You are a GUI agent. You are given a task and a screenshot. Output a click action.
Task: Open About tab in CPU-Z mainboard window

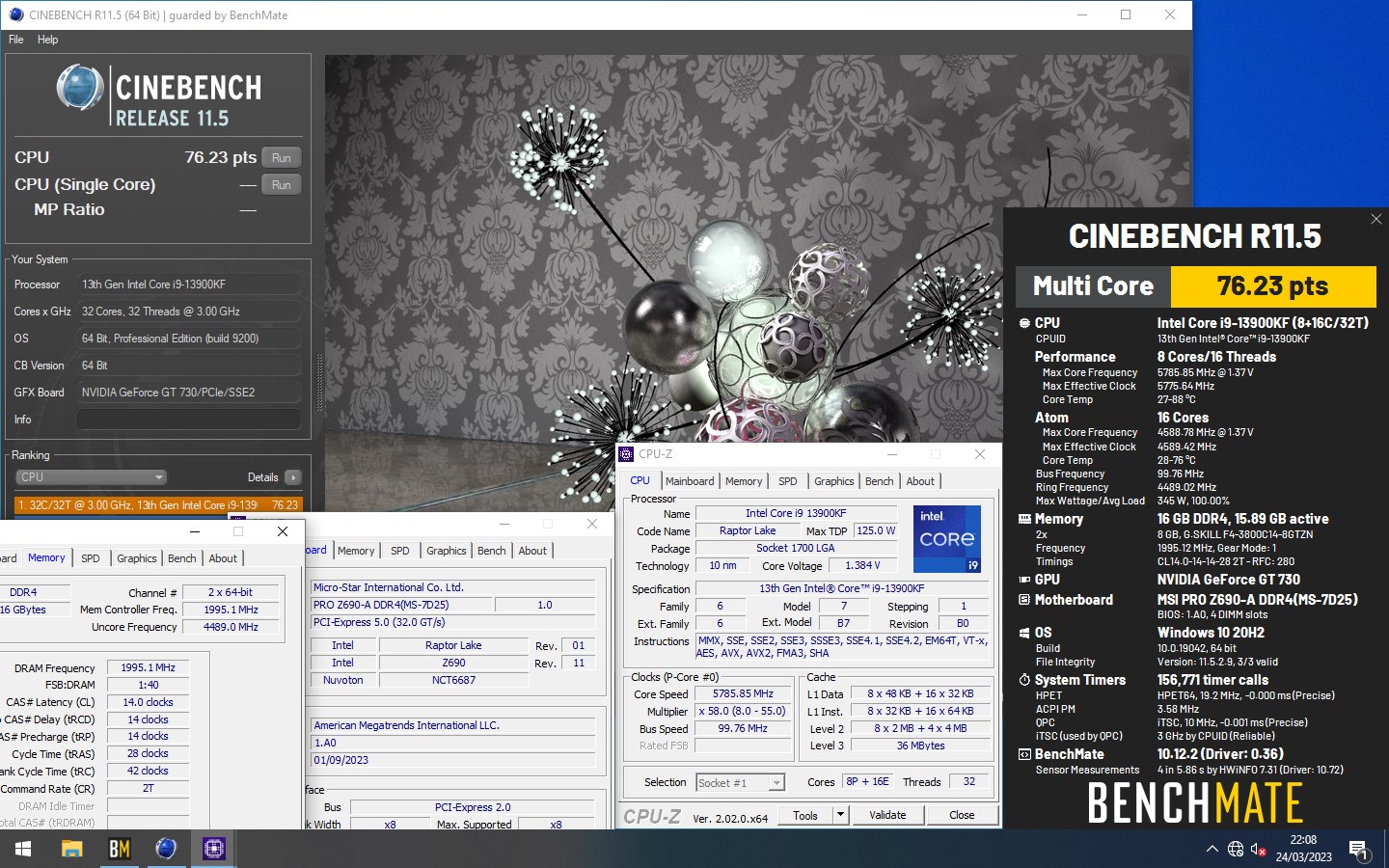(532, 551)
